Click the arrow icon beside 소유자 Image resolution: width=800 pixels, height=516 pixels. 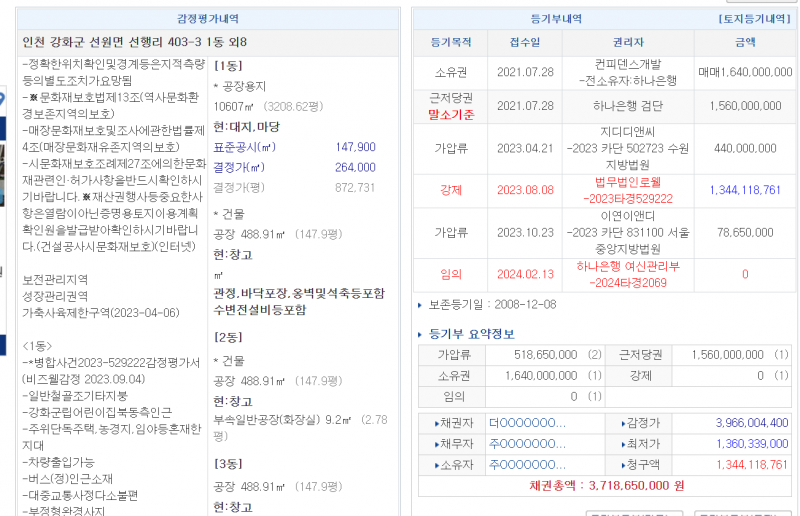pyautogui.click(x=436, y=462)
